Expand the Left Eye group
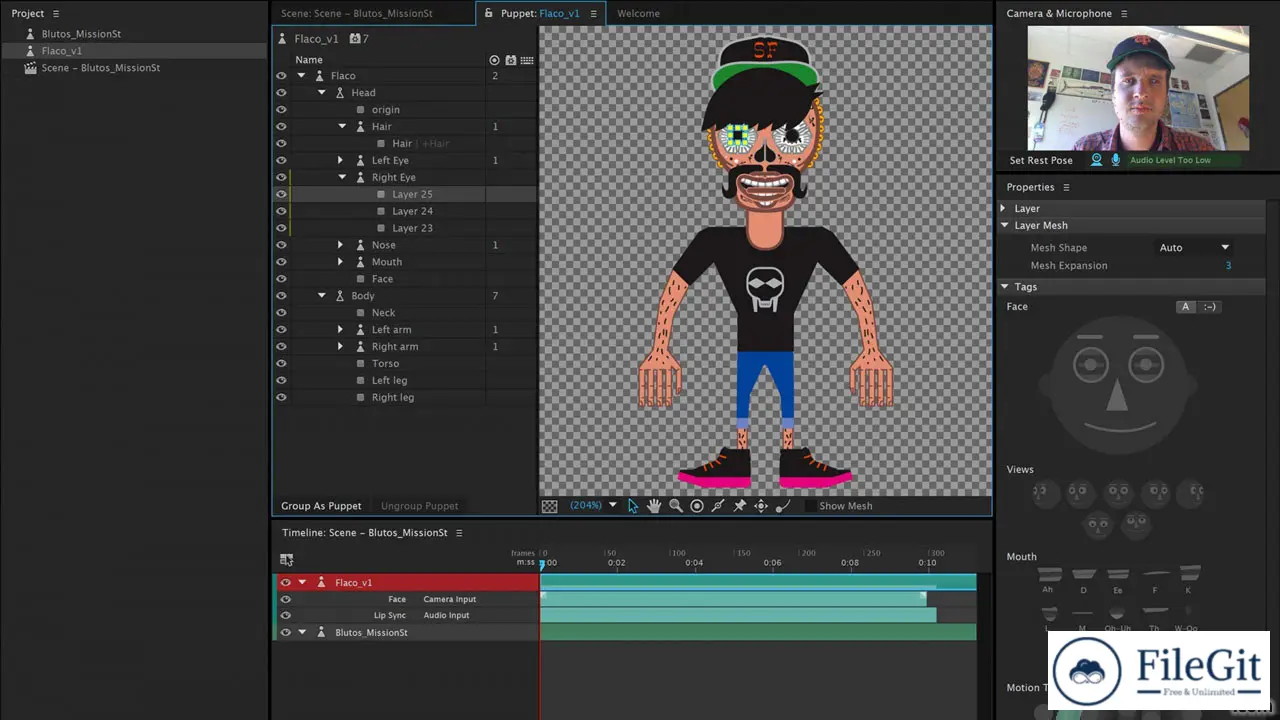Image resolution: width=1280 pixels, height=720 pixels. 340,161
